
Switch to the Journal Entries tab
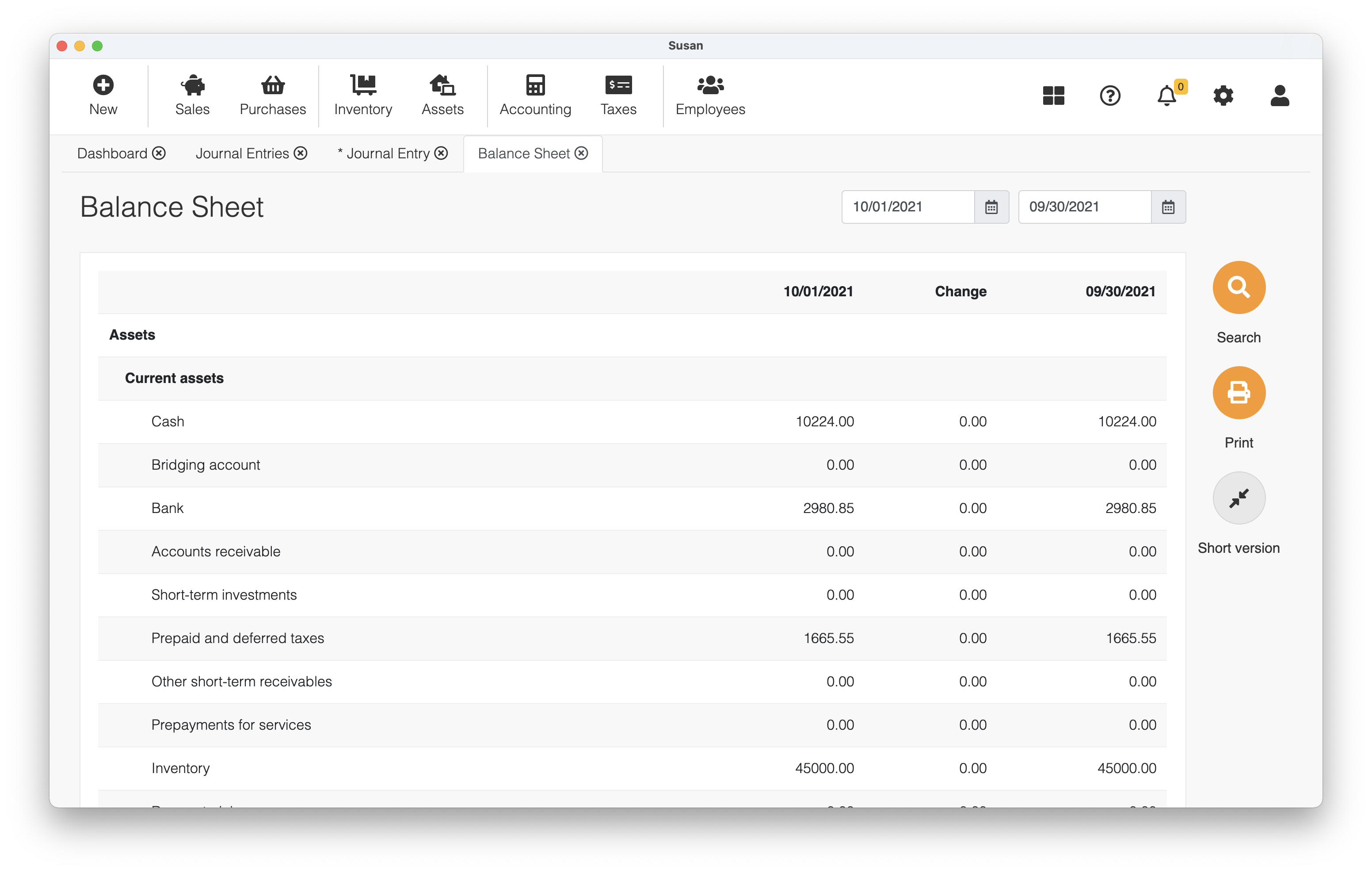click(x=242, y=153)
